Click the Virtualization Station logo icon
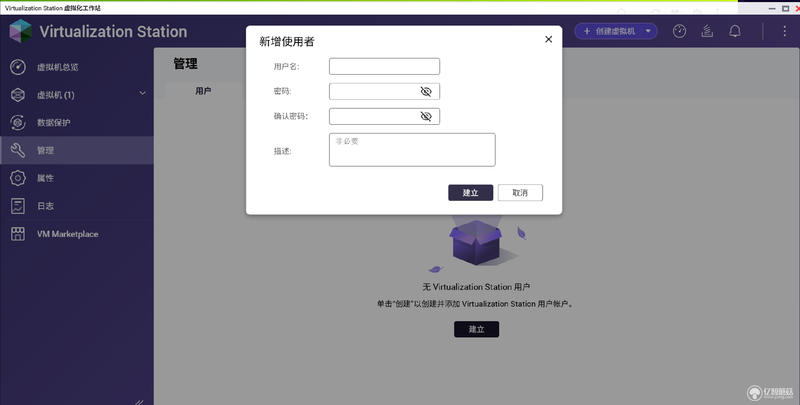 coord(20,31)
